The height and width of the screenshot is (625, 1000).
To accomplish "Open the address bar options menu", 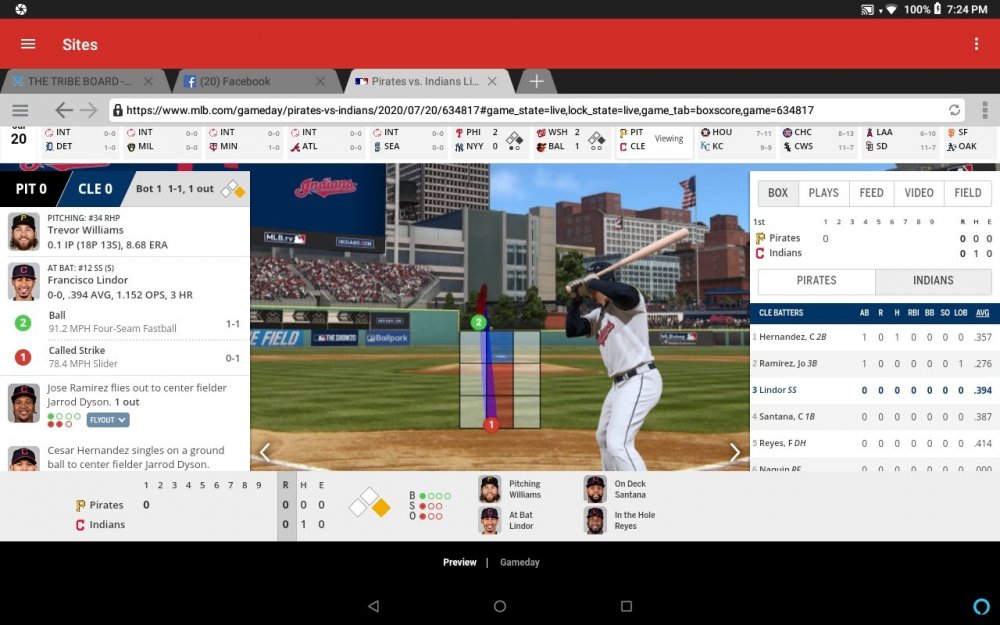I will [985, 110].
